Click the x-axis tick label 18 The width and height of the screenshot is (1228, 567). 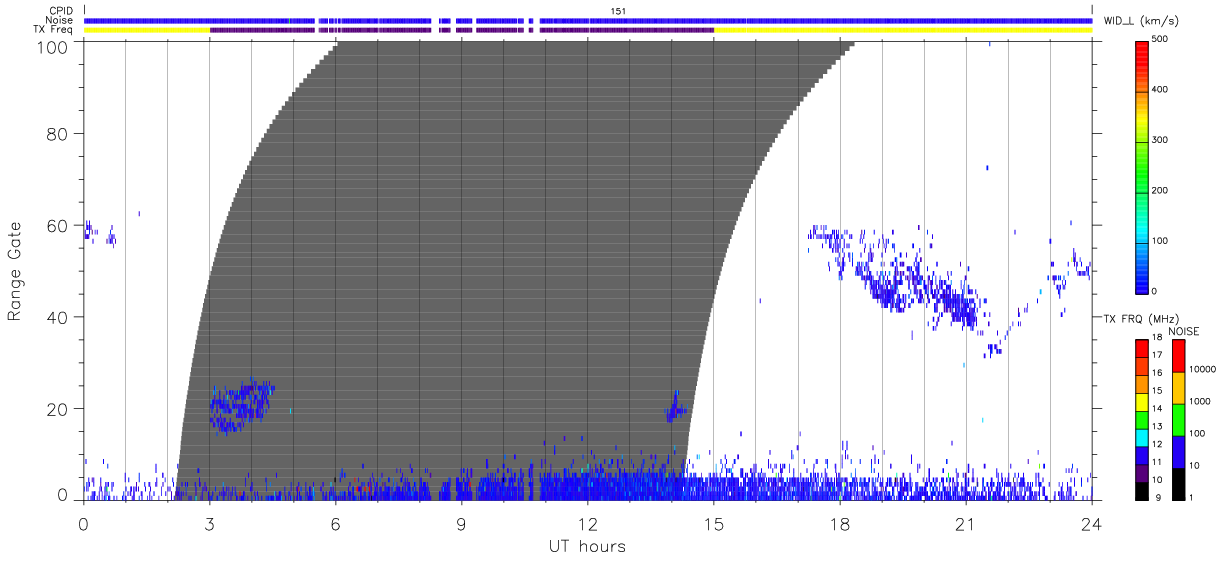tap(840, 522)
